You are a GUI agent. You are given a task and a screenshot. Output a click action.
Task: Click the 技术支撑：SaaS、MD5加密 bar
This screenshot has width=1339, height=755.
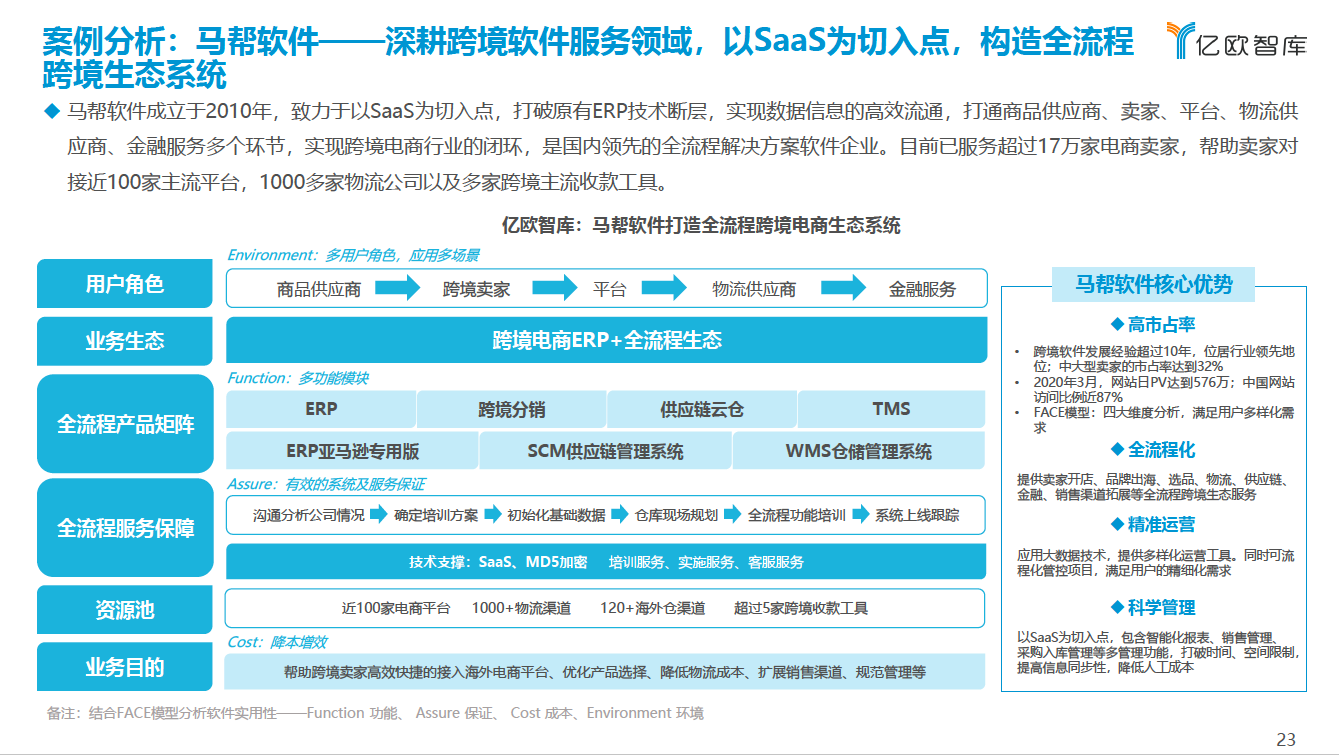(x=607, y=562)
